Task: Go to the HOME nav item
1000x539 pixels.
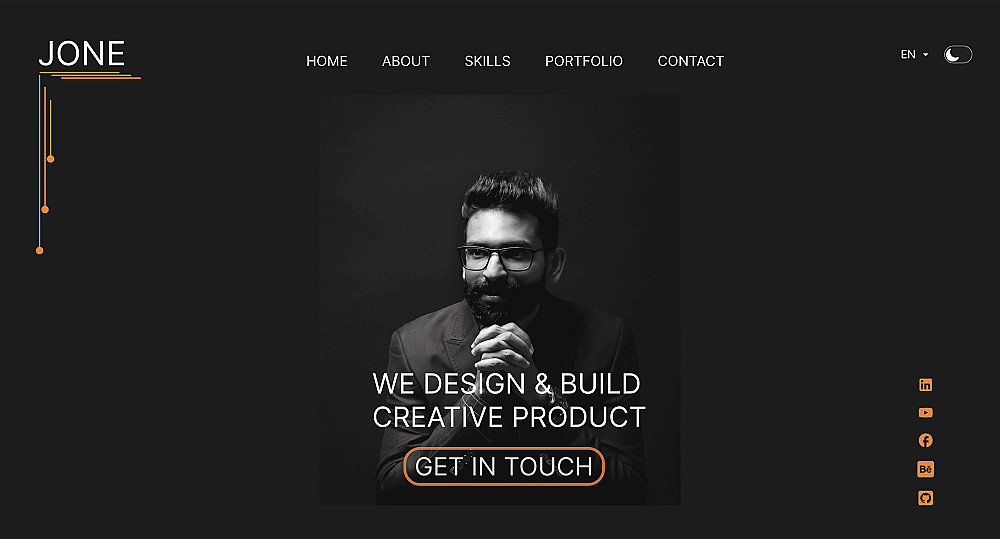Action: tap(327, 61)
